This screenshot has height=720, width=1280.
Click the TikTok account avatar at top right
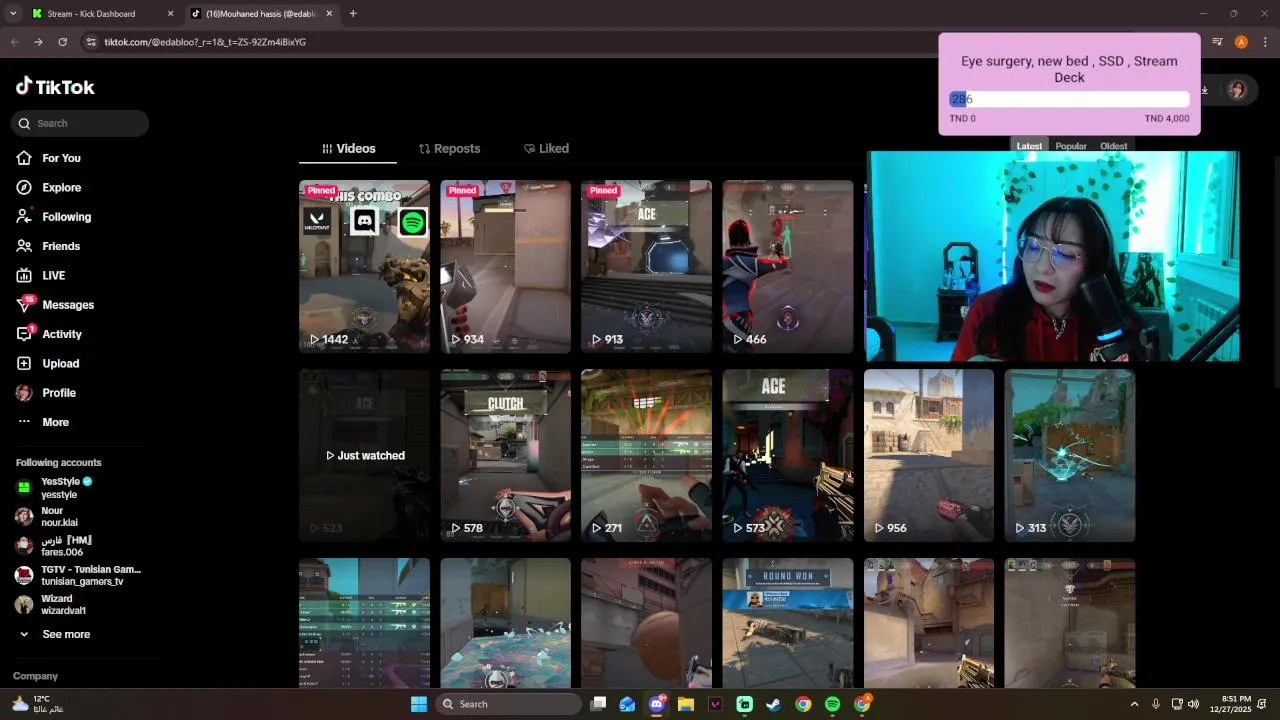[x=1237, y=90]
